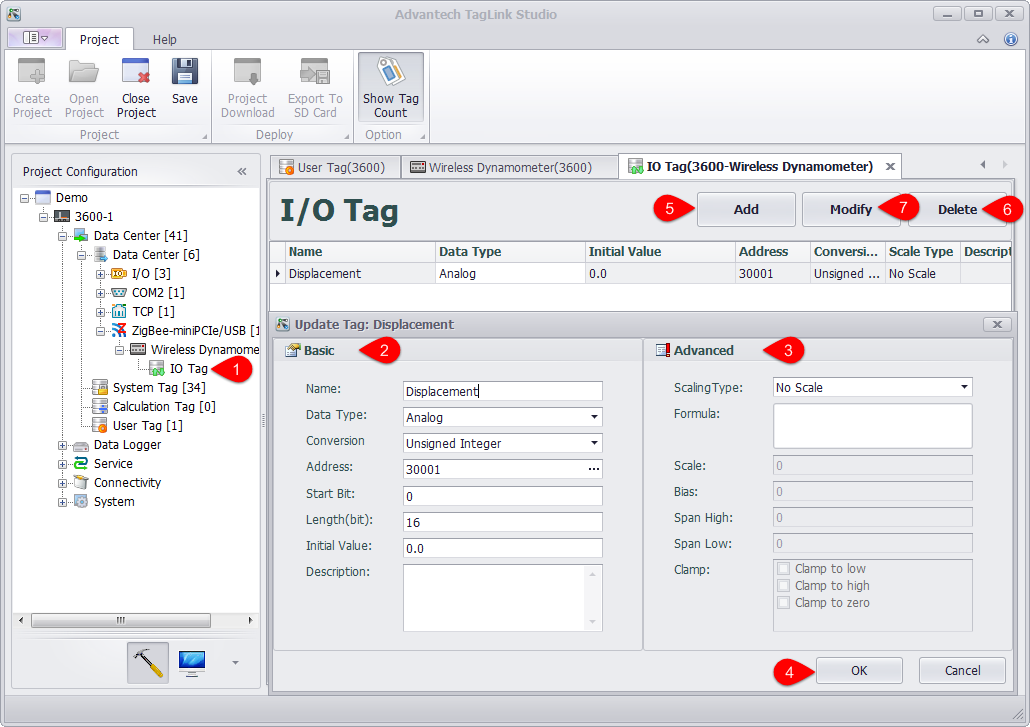
Task: Click the OK button
Action: click(x=859, y=671)
